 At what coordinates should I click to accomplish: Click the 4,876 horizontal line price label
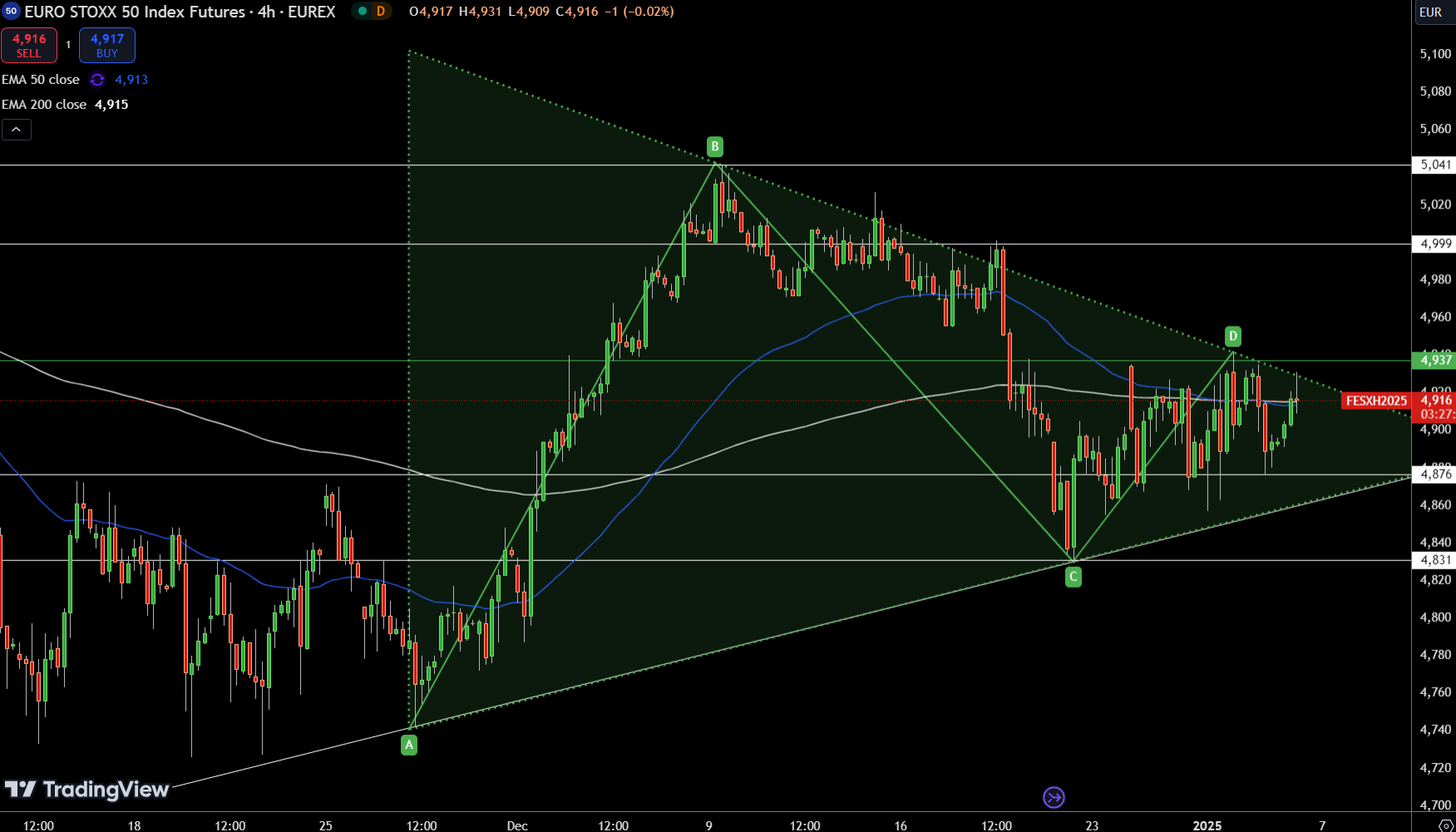pyautogui.click(x=1434, y=475)
